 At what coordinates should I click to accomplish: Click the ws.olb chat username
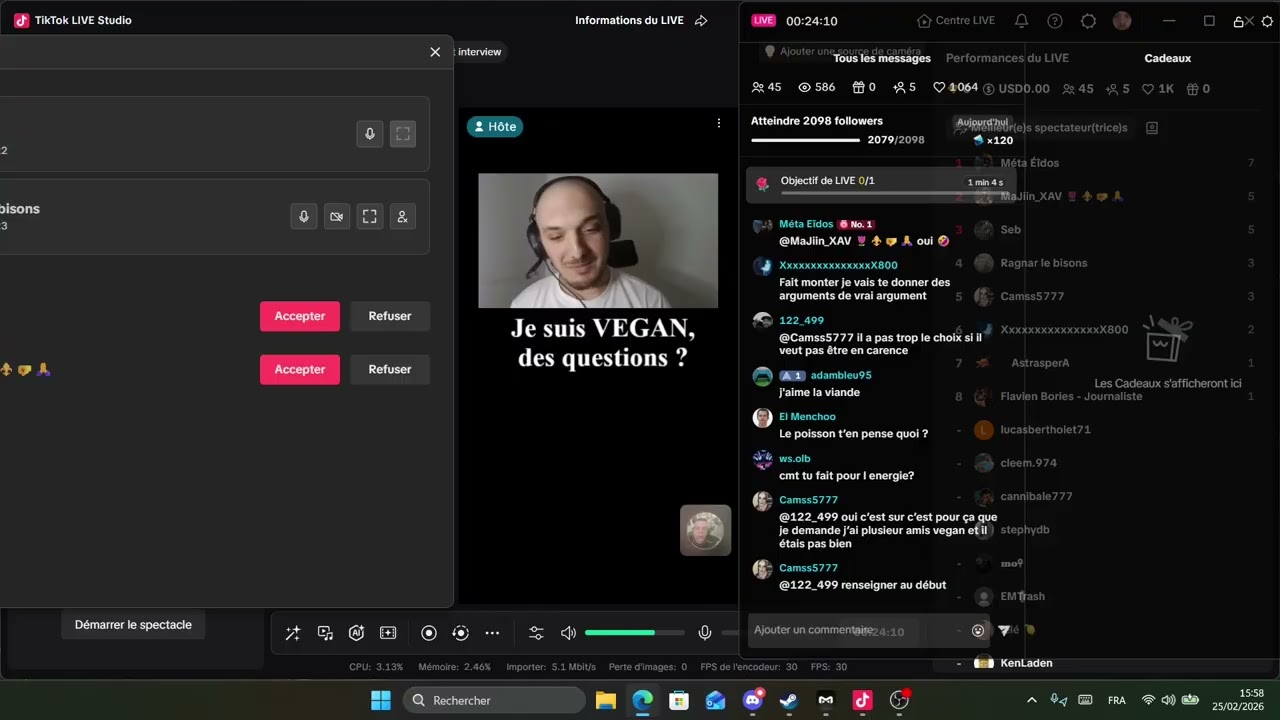coord(795,458)
